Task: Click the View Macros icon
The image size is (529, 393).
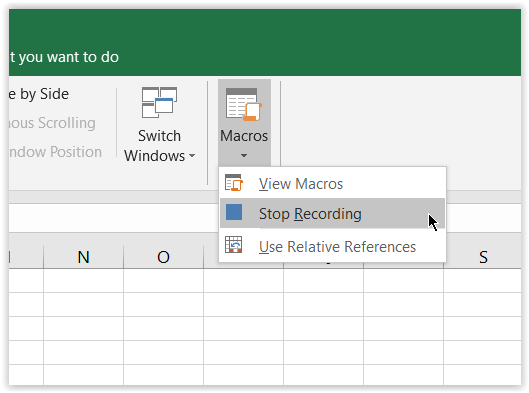Action: pos(233,183)
